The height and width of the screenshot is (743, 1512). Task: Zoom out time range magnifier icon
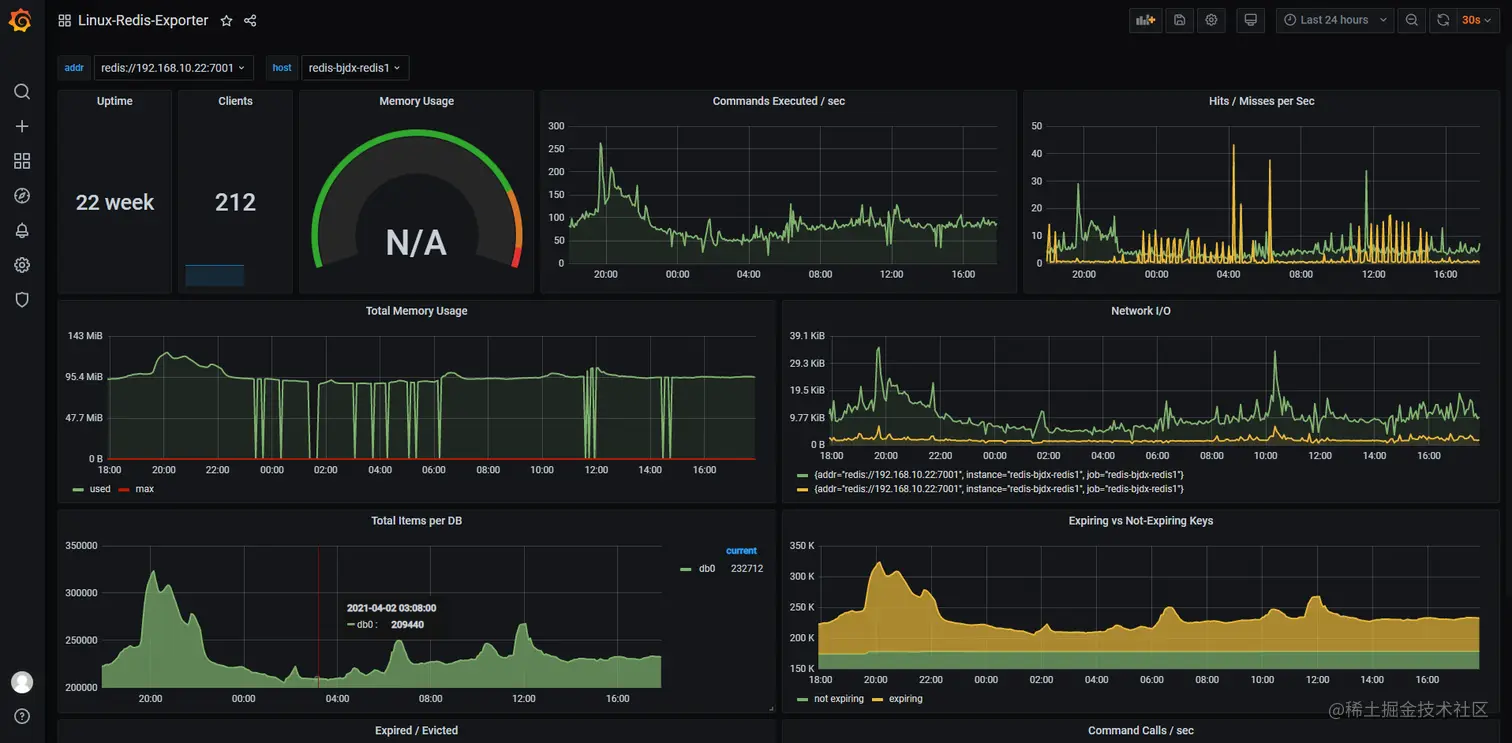(x=1411, y=20)
